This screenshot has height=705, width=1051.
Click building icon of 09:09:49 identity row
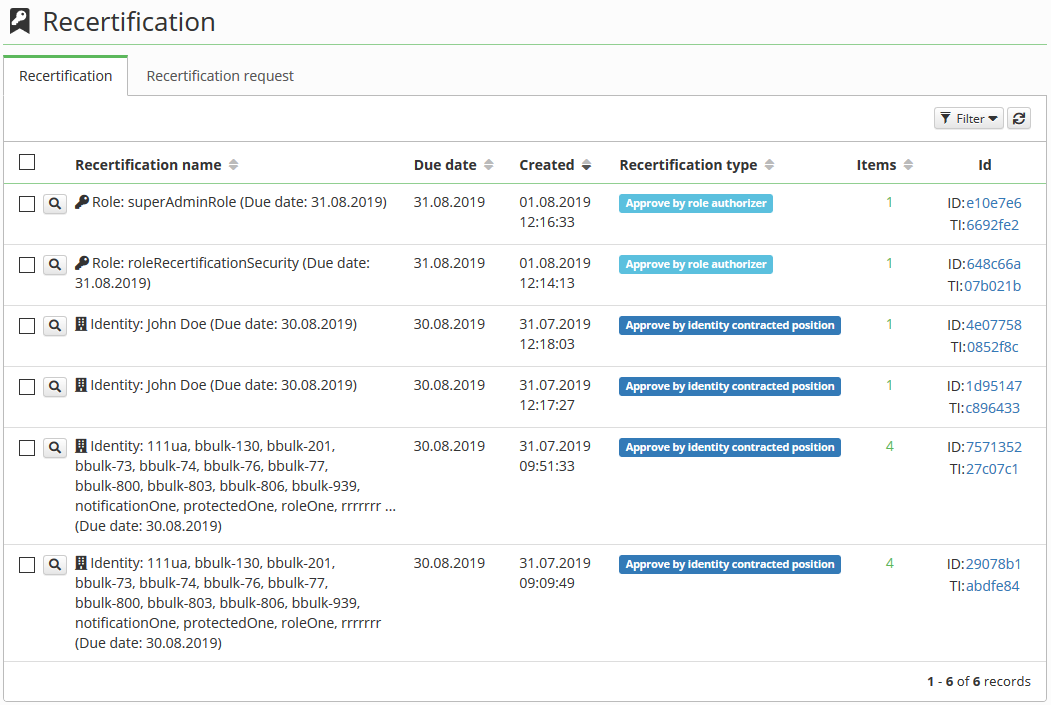coord(81,564)
